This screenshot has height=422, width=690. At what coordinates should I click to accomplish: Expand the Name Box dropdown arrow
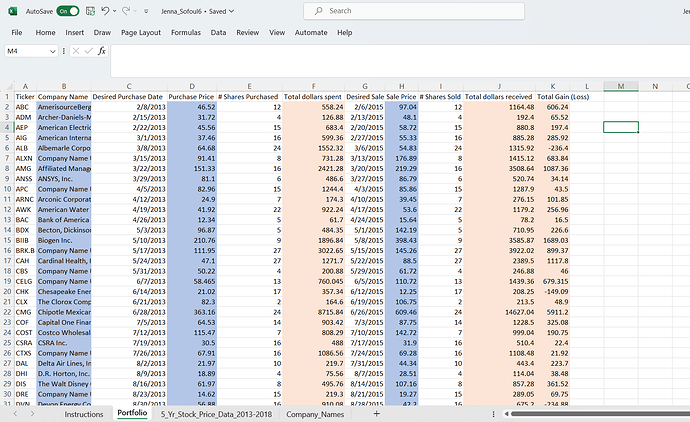pos(53,51)
